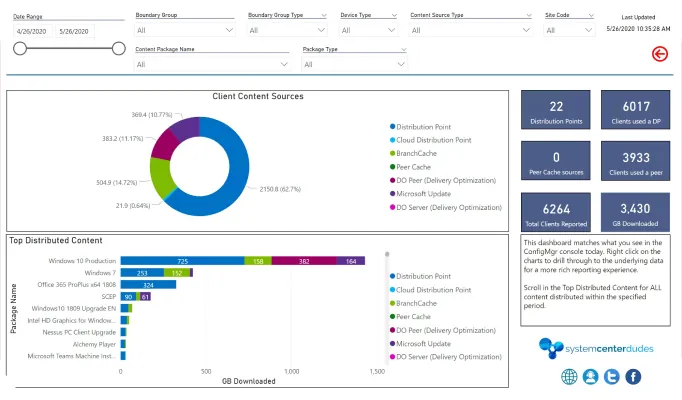Select the end handle of Date Range slider
The image size is (682, 400).
coord(118,48)
